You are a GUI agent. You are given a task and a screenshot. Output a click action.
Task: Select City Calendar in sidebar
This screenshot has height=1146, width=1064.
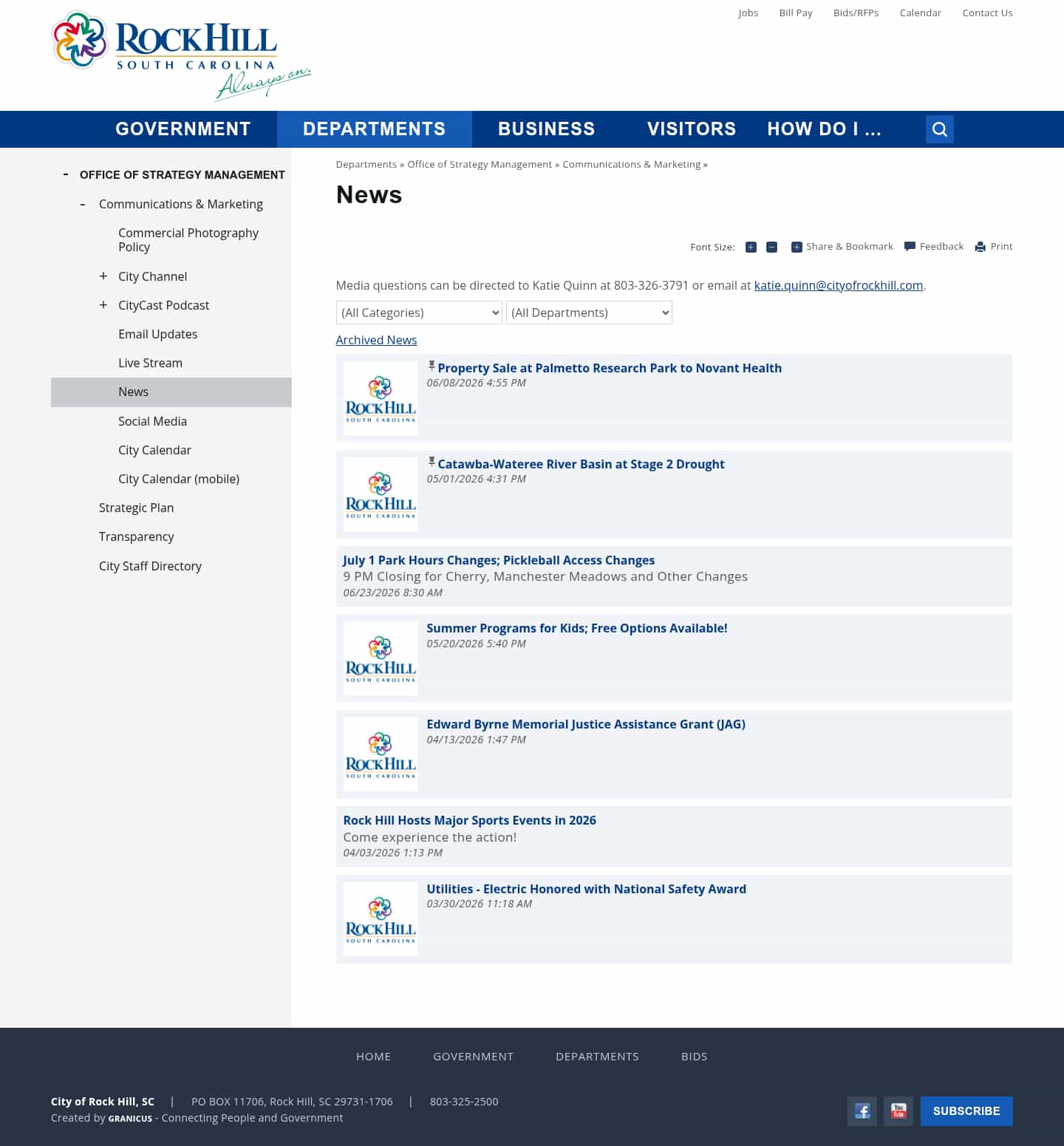pos(154,450)
